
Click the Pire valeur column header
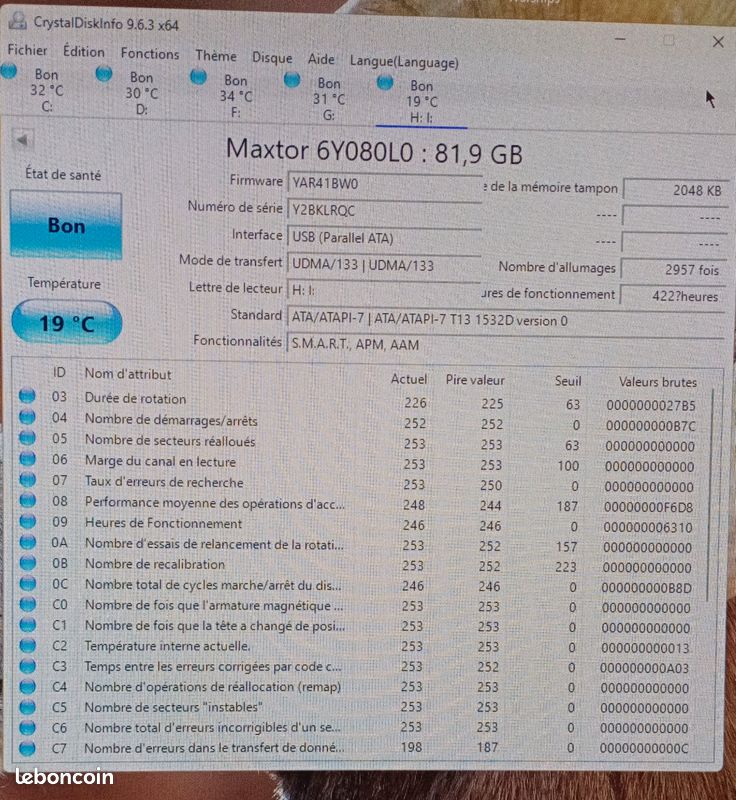[x=475, y=380]
